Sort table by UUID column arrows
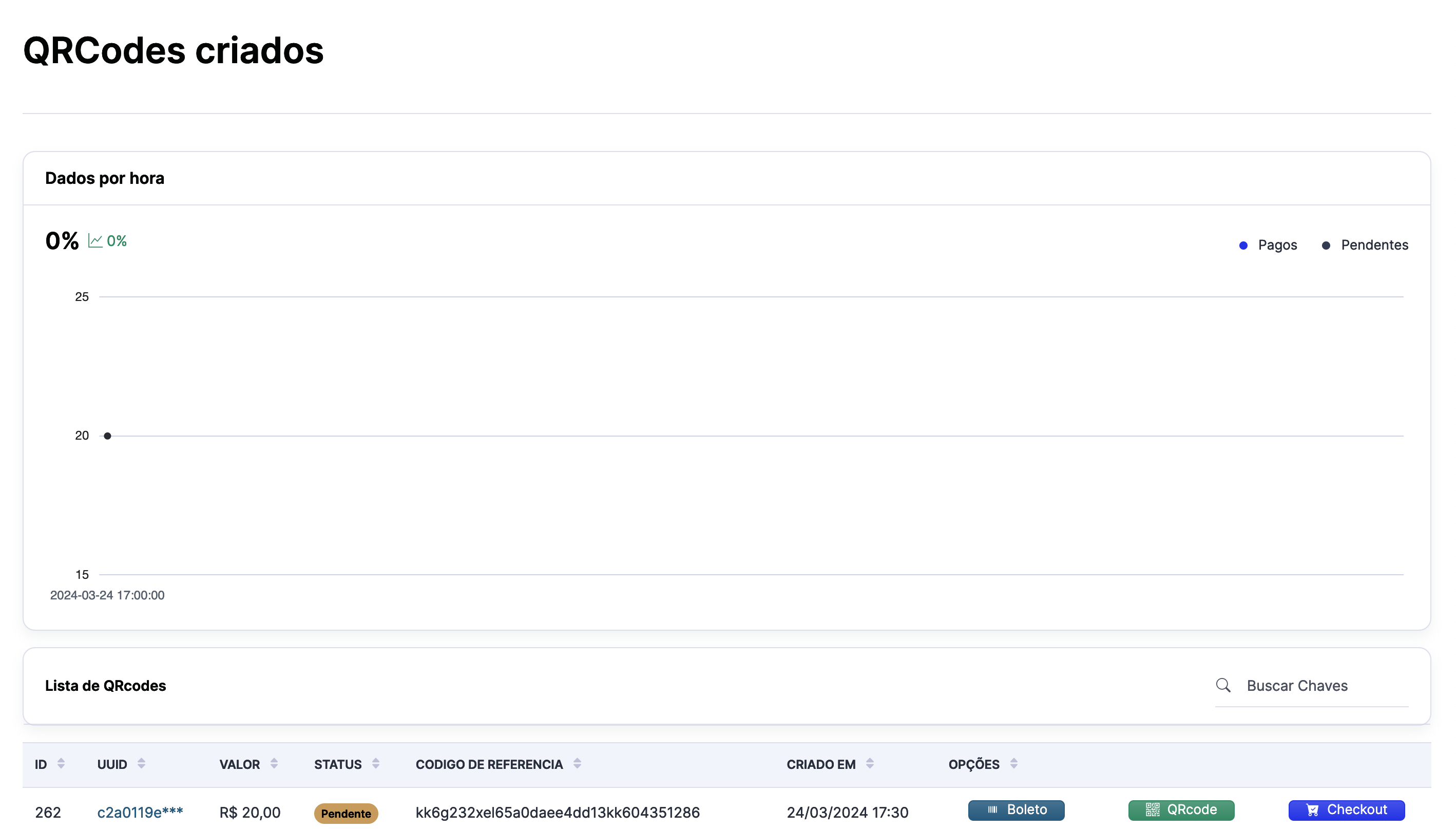The image size is (1456, 829). (141, 764)
